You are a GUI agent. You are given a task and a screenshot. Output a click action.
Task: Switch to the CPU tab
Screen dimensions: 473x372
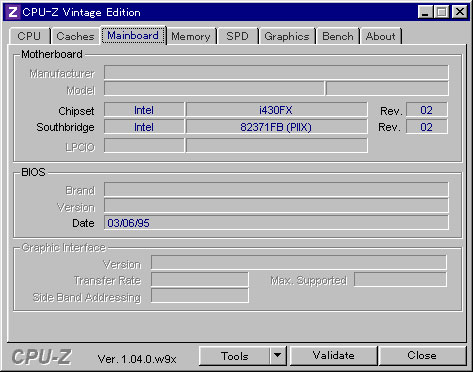(x=29, y=36)
